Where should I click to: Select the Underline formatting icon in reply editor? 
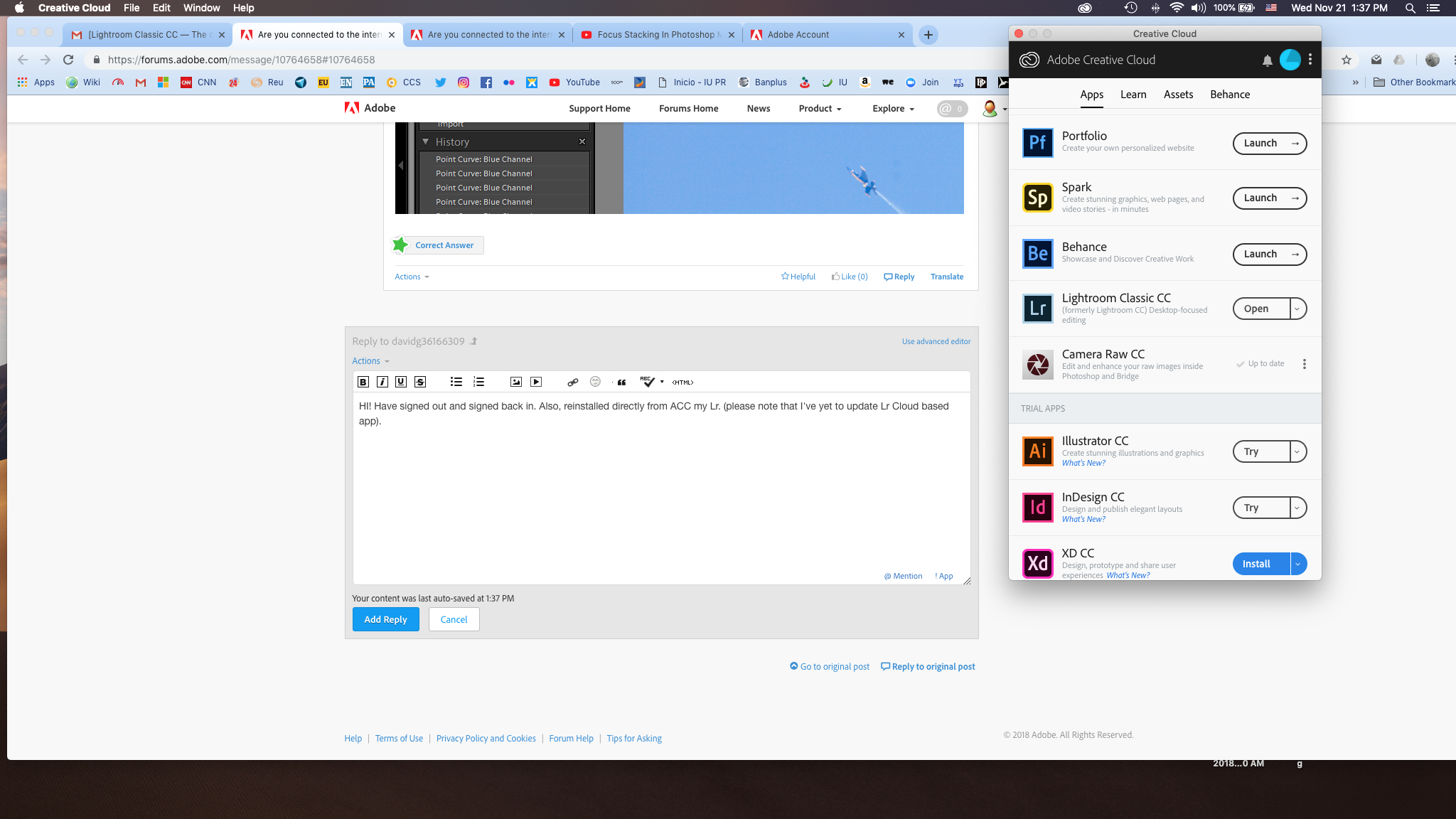point(401,382)
